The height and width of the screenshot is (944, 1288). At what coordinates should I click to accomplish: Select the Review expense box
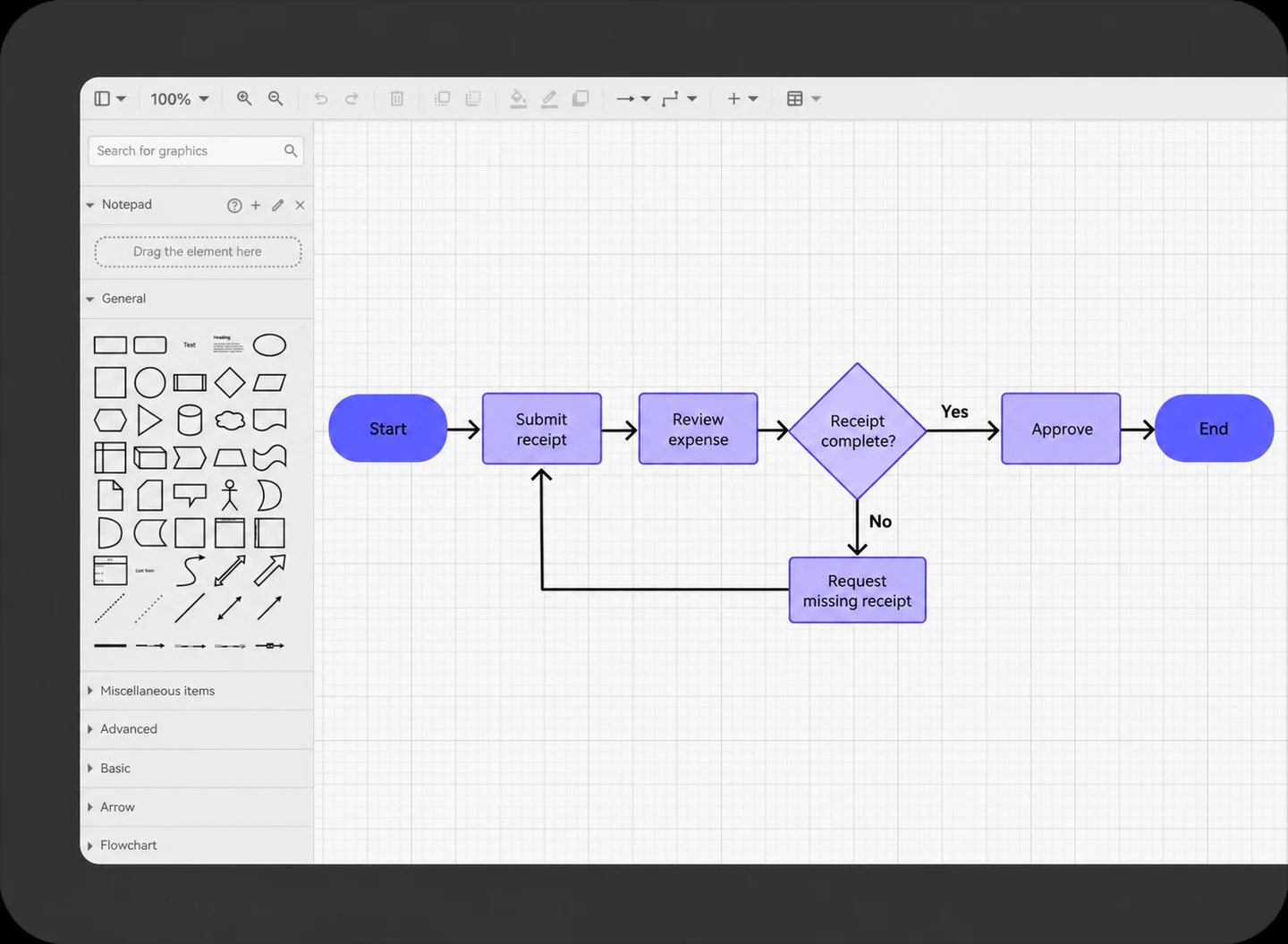[699, 429]
